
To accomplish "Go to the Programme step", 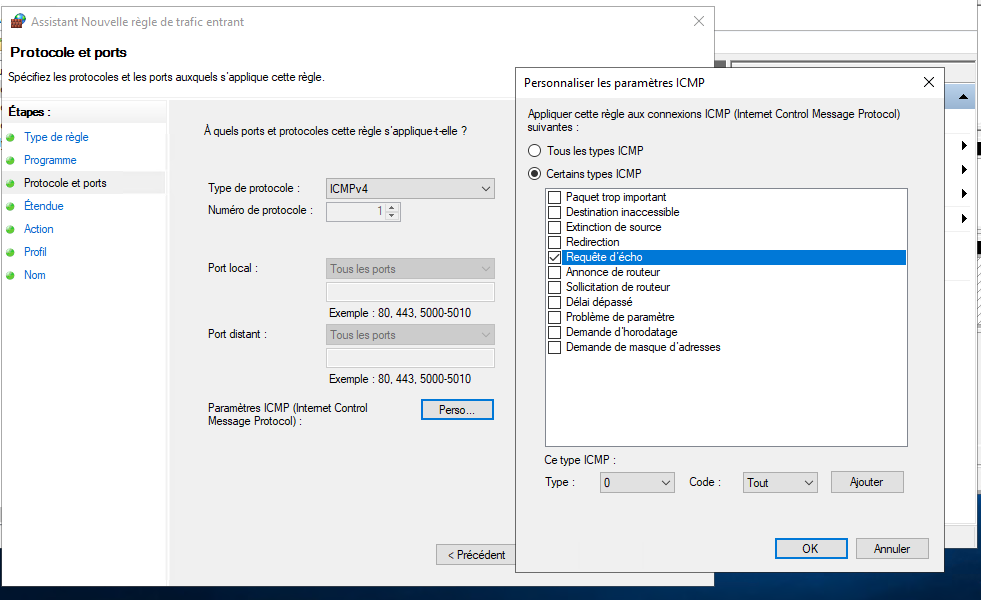I will [50, 160].
